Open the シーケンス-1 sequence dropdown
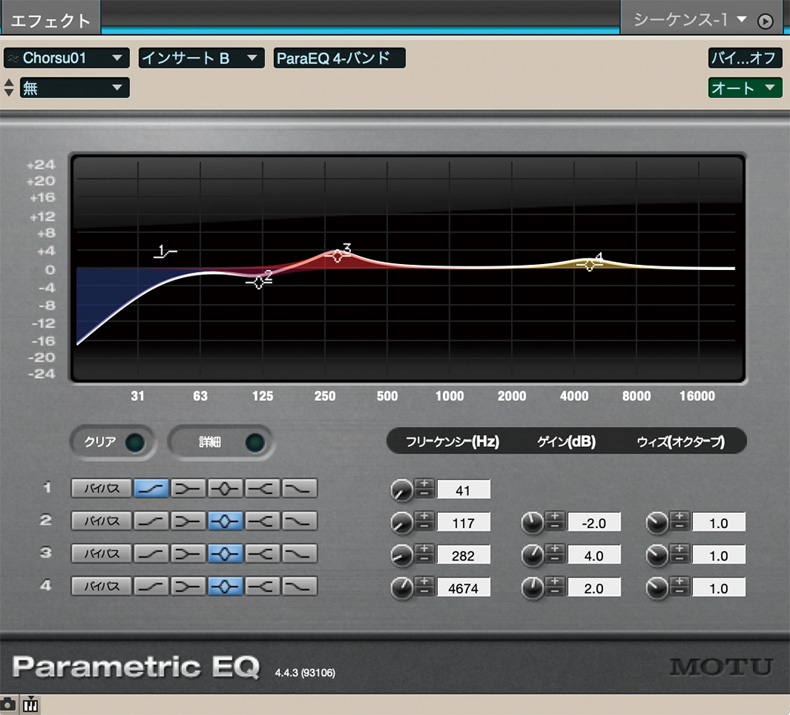This screenshot has width=790, height=715. [x=690, y=20]
